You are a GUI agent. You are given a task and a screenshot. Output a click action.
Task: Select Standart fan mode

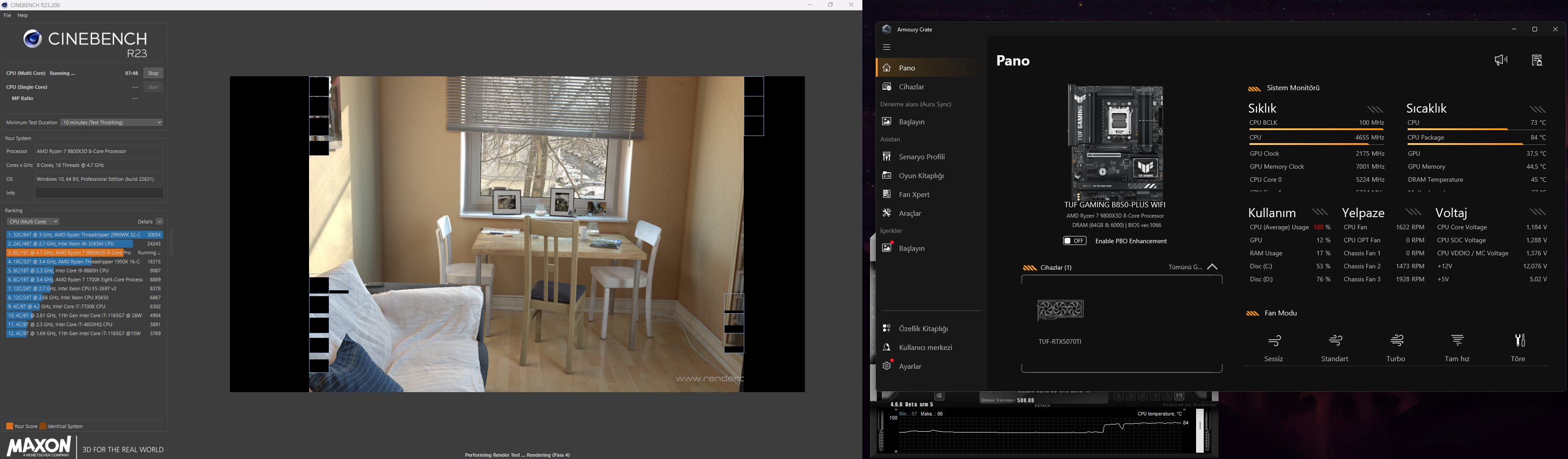(x=1335, y=348)
